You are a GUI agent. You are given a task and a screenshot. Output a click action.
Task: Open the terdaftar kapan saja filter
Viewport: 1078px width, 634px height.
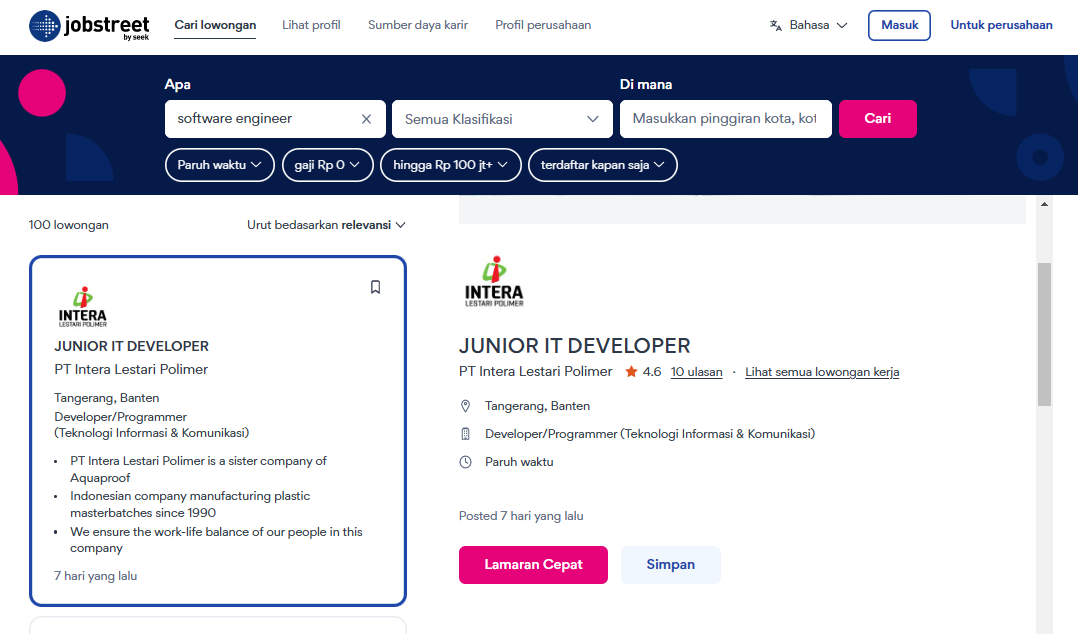click(x=602, y=165)
